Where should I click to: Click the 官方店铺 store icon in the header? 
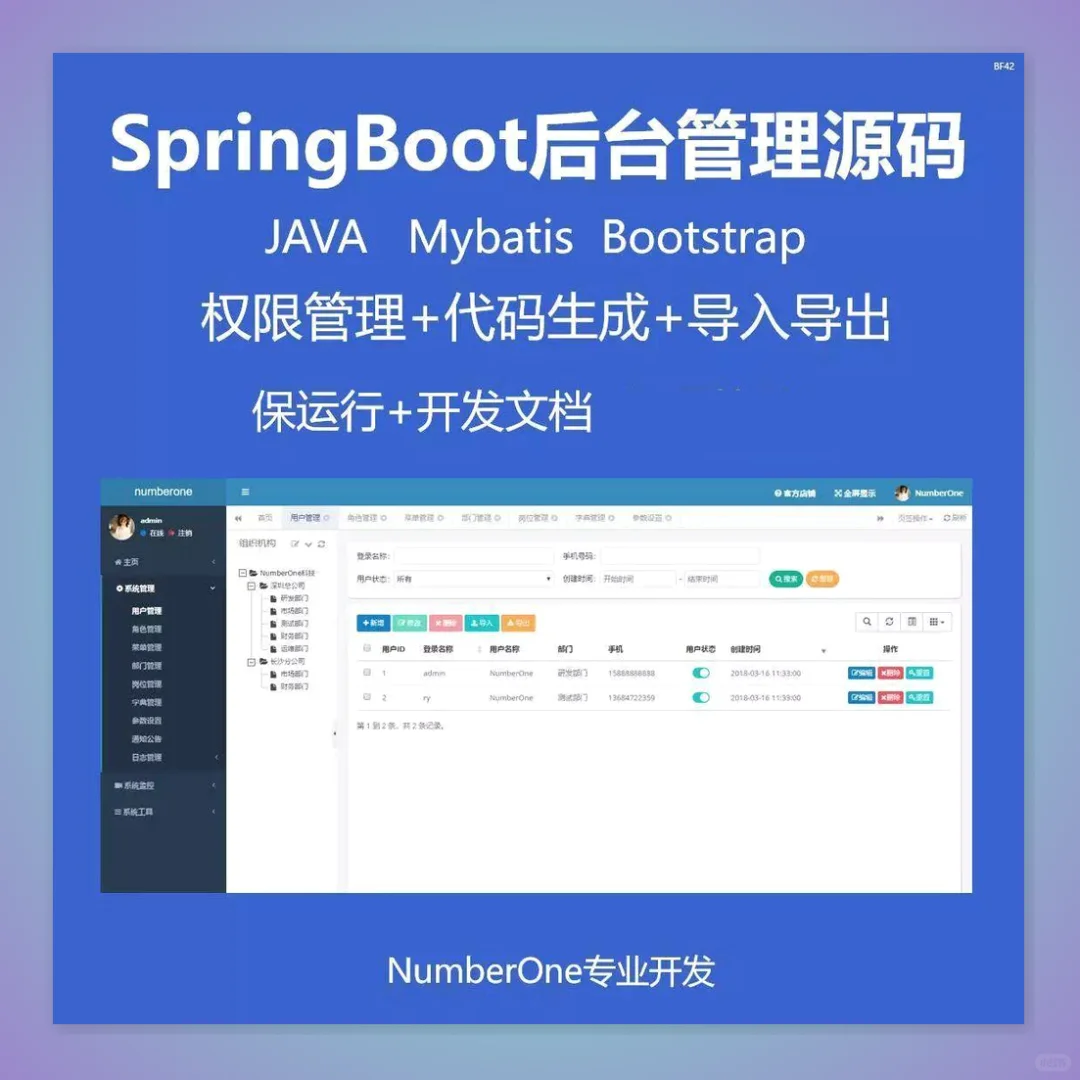[x=778, y=493]
